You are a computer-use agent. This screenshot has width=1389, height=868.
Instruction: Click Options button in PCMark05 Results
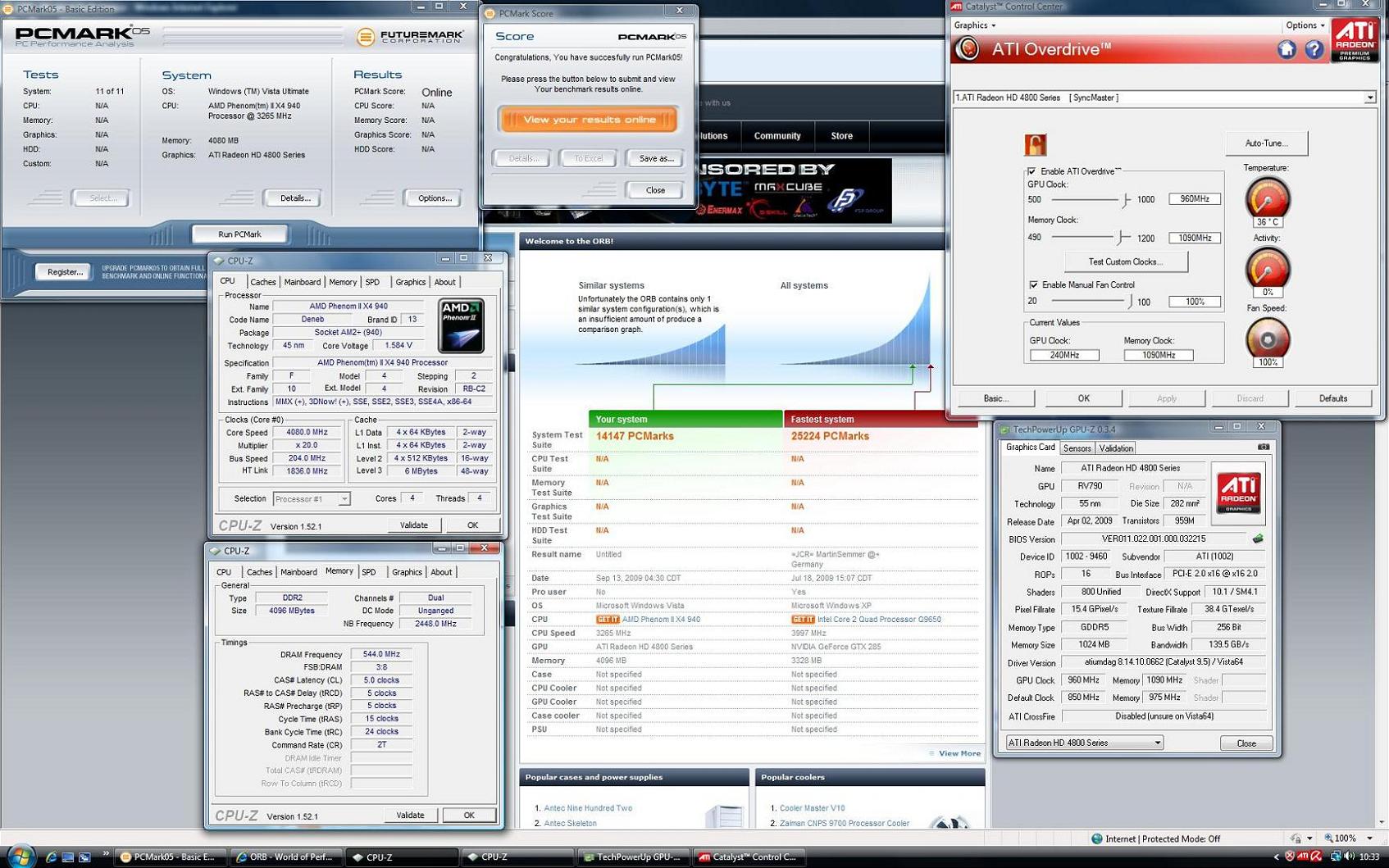pyautogui.click(x=434, y=198)
